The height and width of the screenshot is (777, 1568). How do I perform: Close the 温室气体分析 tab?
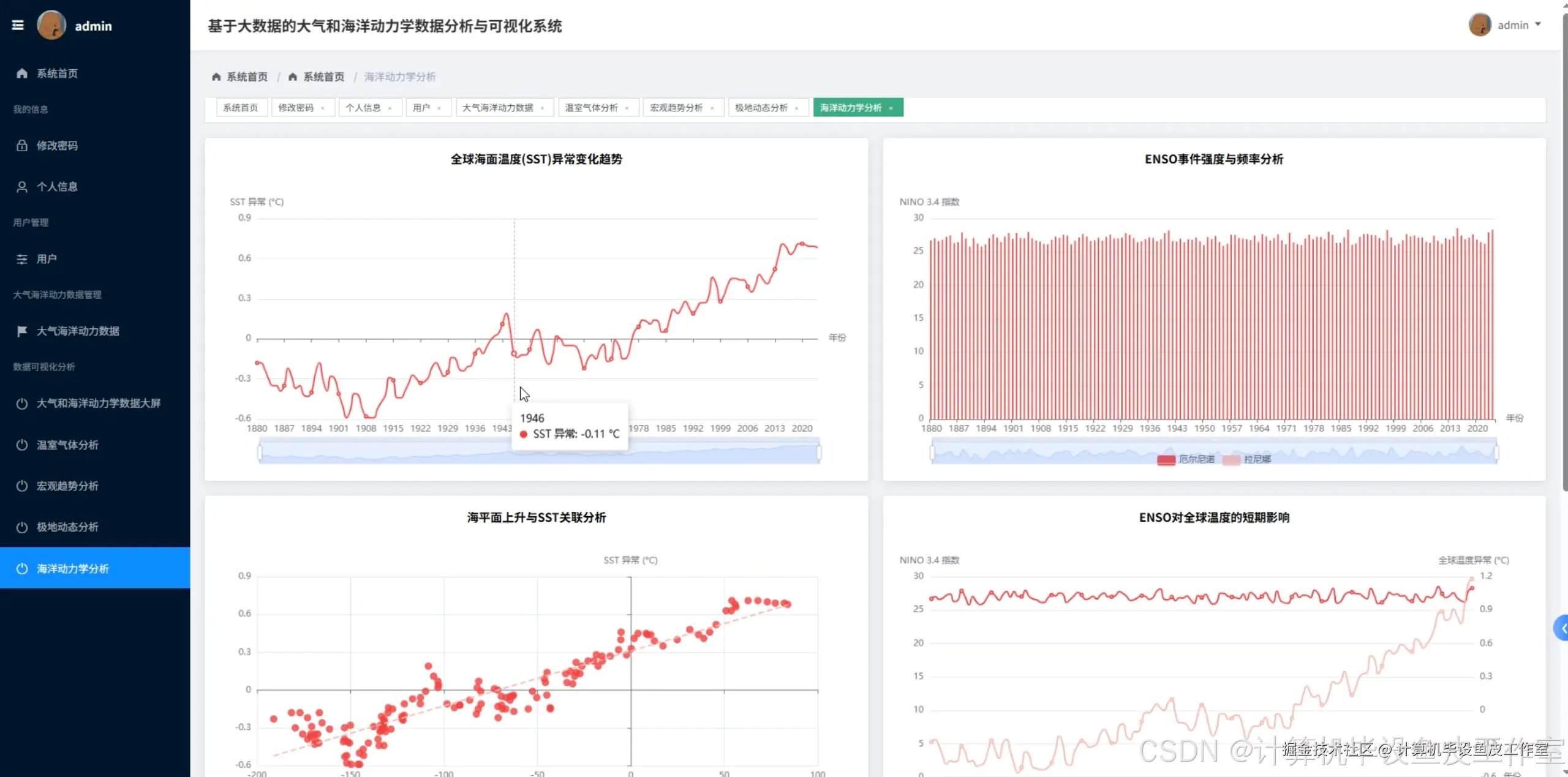click(627, 108)
